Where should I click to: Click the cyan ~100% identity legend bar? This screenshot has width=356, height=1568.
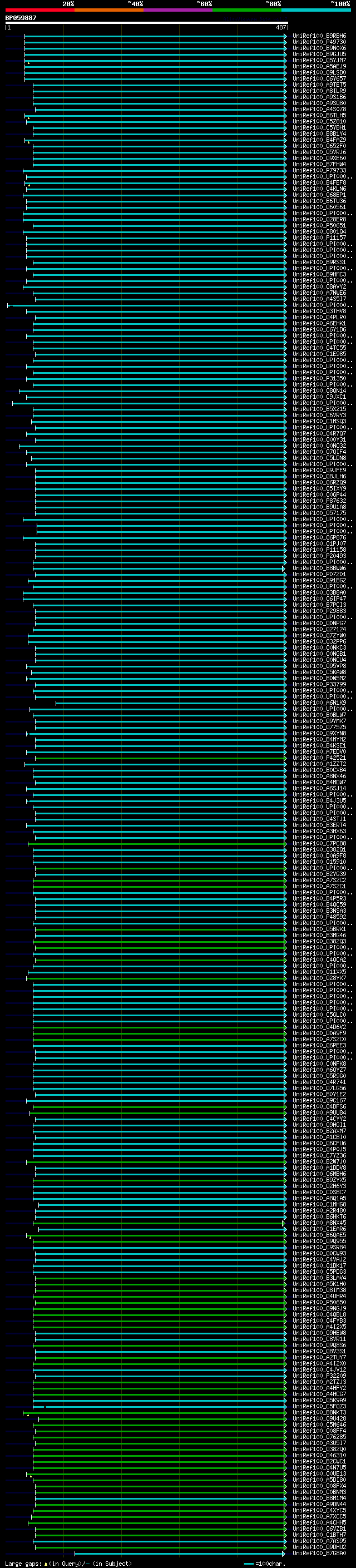[317, 10]
